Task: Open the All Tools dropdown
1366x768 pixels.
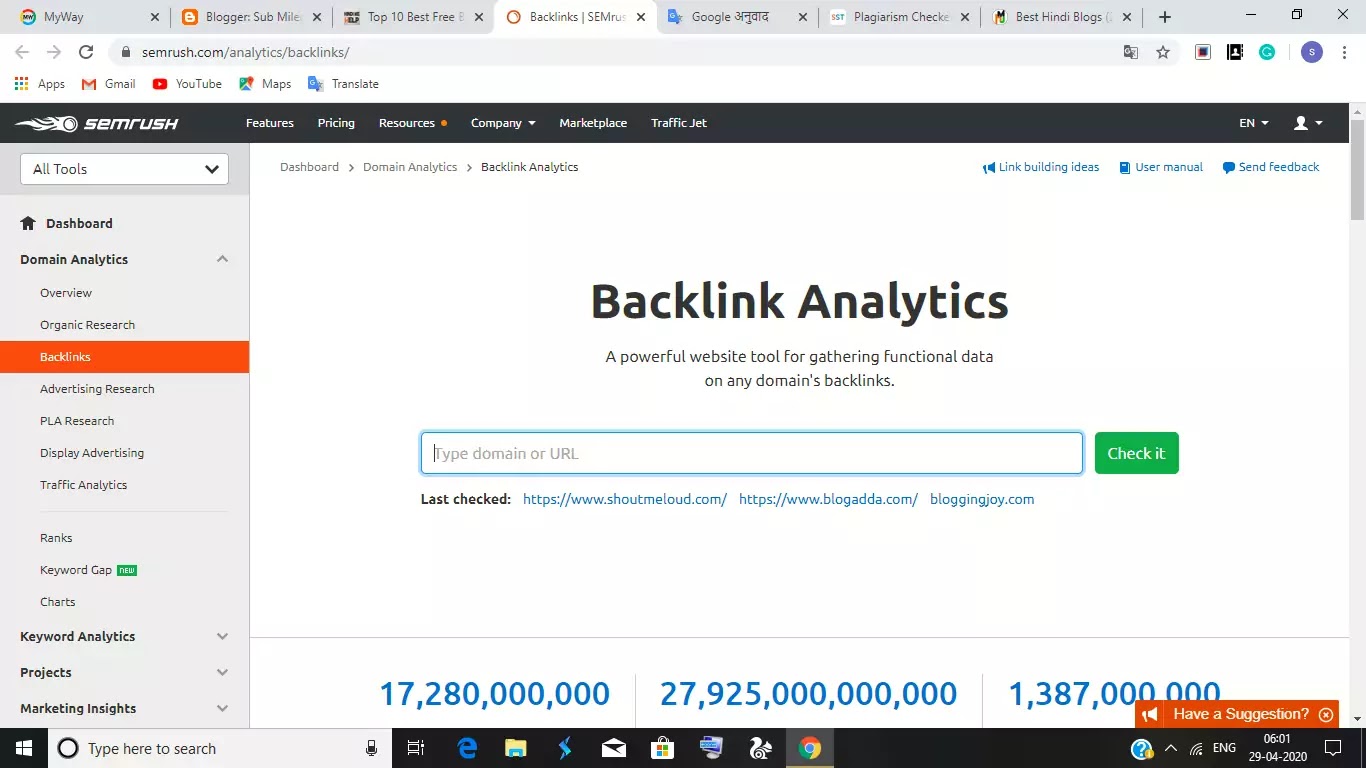Action: [124, 169]
